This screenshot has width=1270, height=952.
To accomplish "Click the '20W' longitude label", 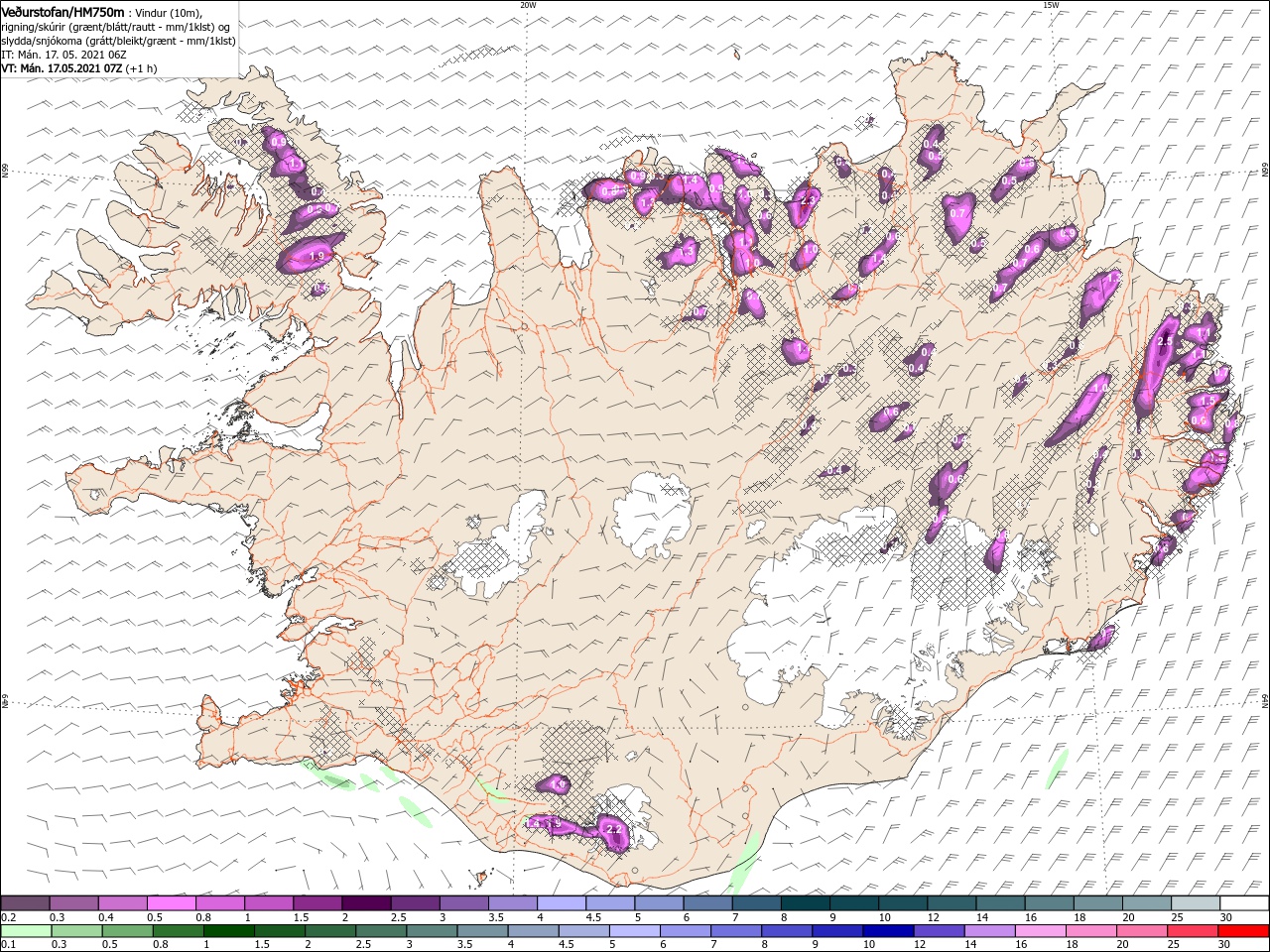I will [528, 5].
